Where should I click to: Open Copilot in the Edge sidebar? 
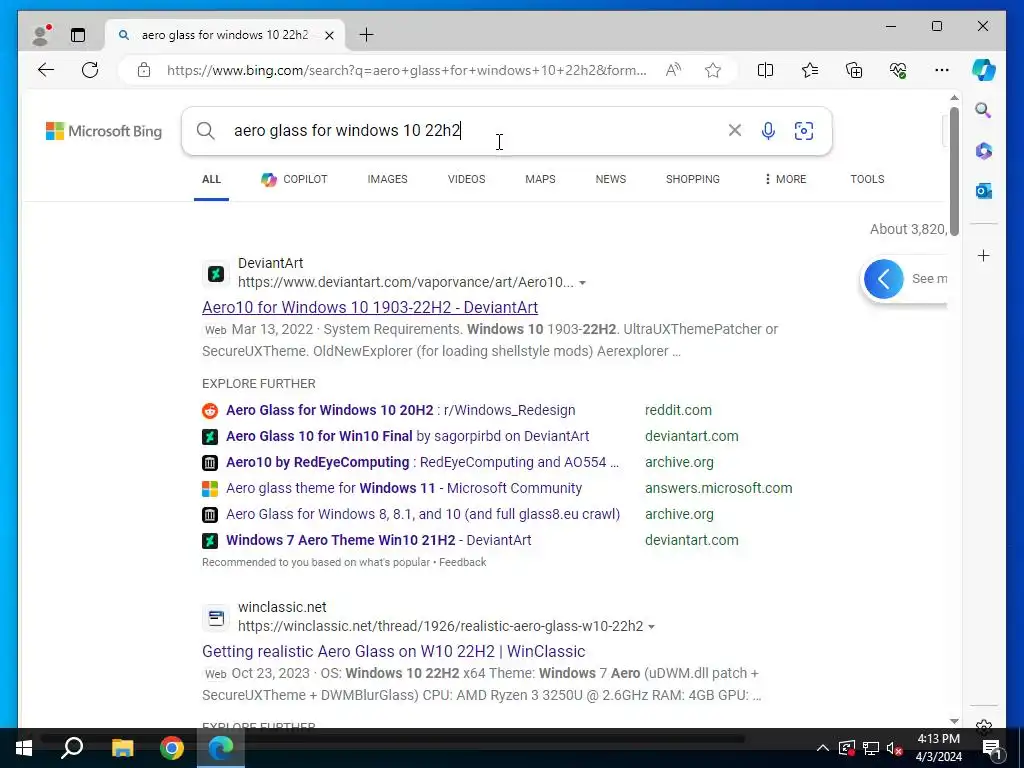click(x=984, y=70)
